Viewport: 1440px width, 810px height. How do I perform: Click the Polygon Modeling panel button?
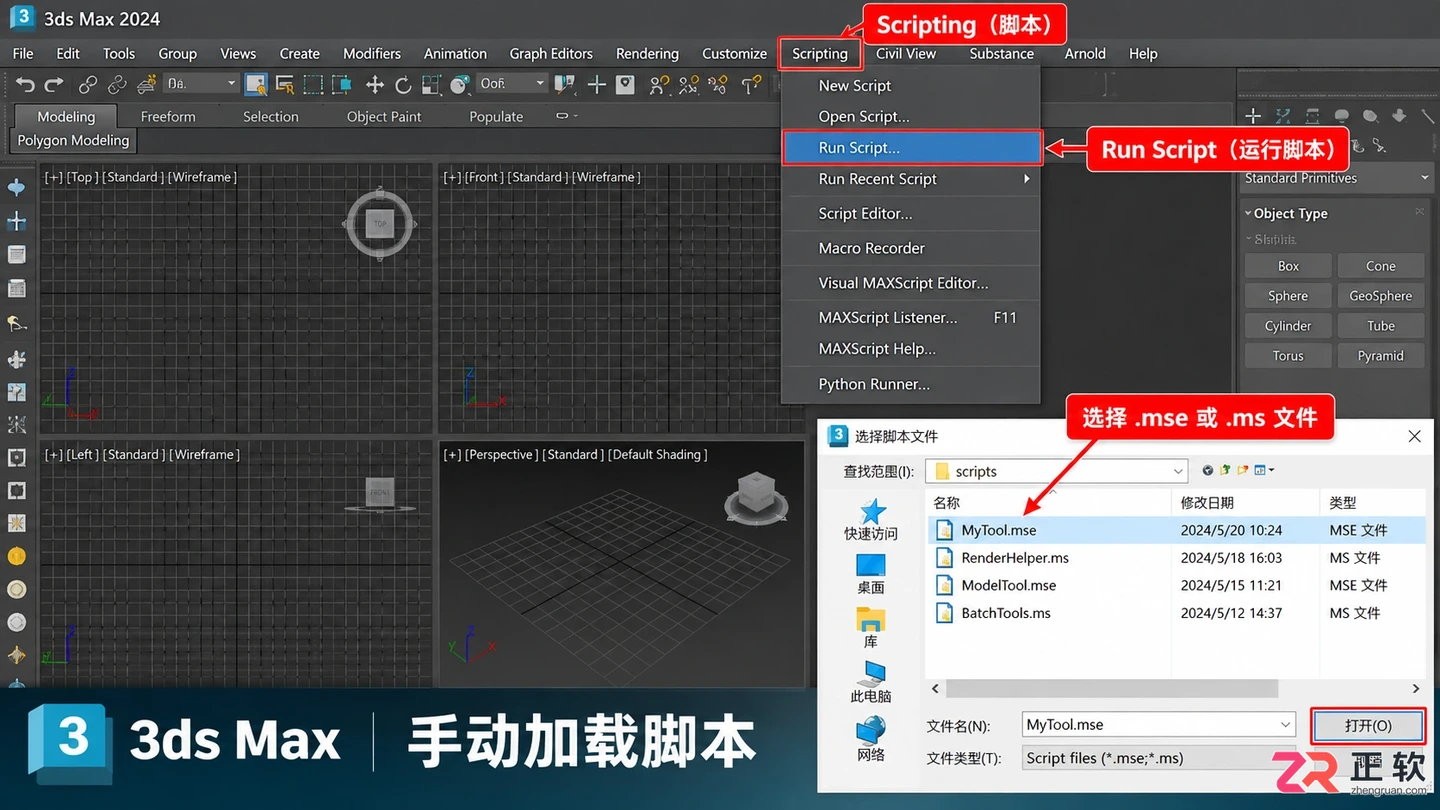tap(73, 141)
